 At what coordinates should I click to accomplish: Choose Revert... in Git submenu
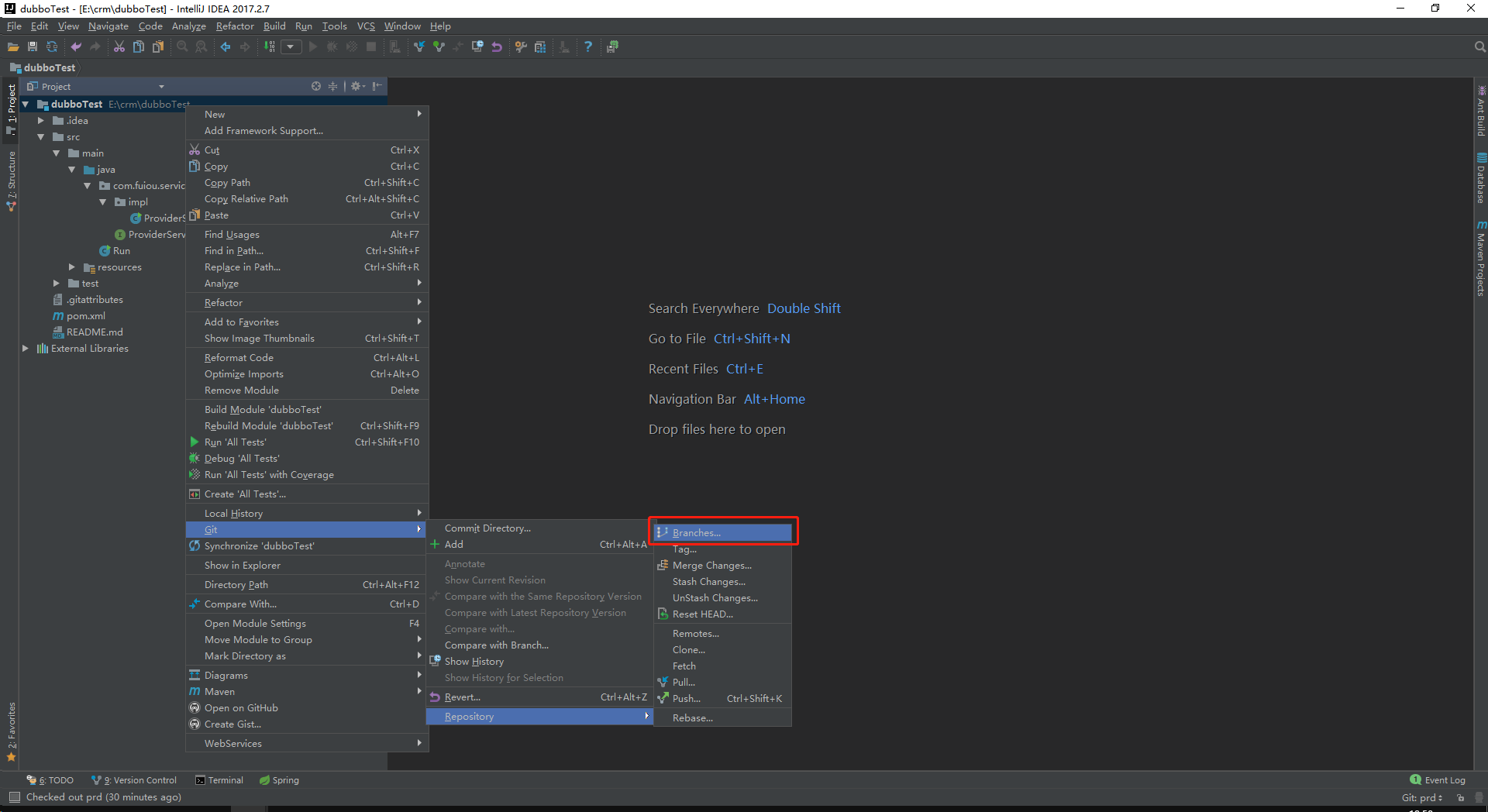click(x=539, y=697)
